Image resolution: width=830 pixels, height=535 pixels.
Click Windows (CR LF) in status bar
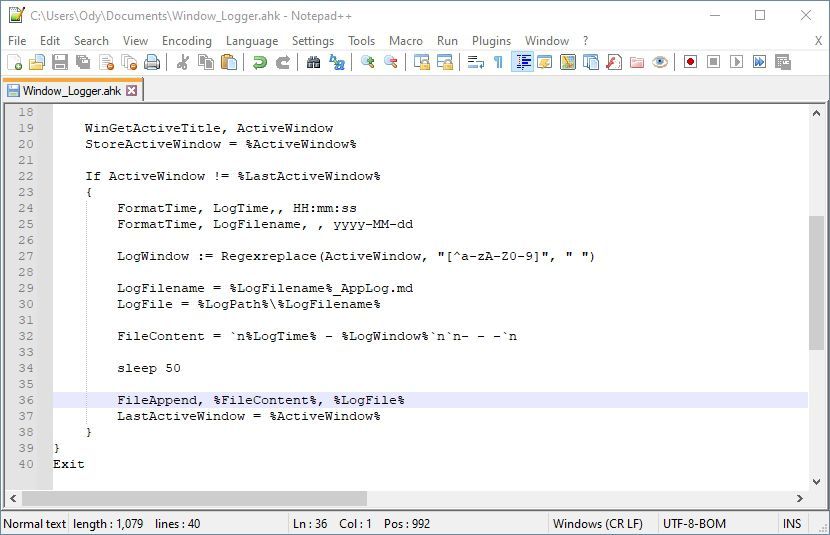click(598, 523)
